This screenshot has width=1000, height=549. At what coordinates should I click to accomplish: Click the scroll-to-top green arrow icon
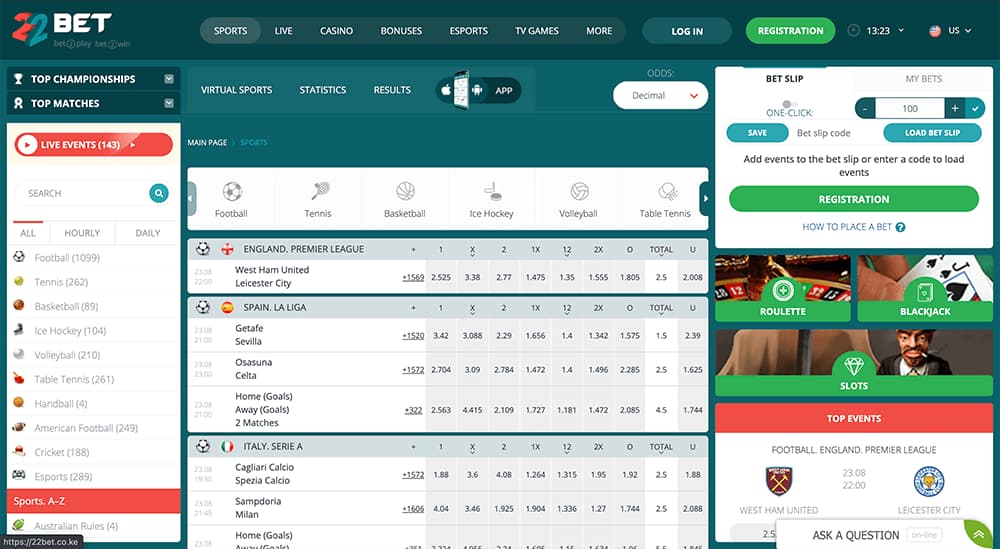click(x=977, y=532)
